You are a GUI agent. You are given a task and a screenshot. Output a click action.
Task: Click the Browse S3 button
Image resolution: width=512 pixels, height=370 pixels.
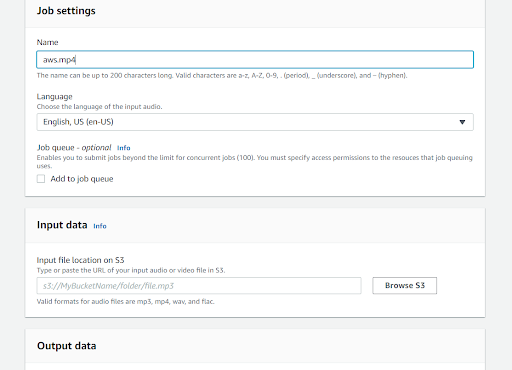pos(405,286)
